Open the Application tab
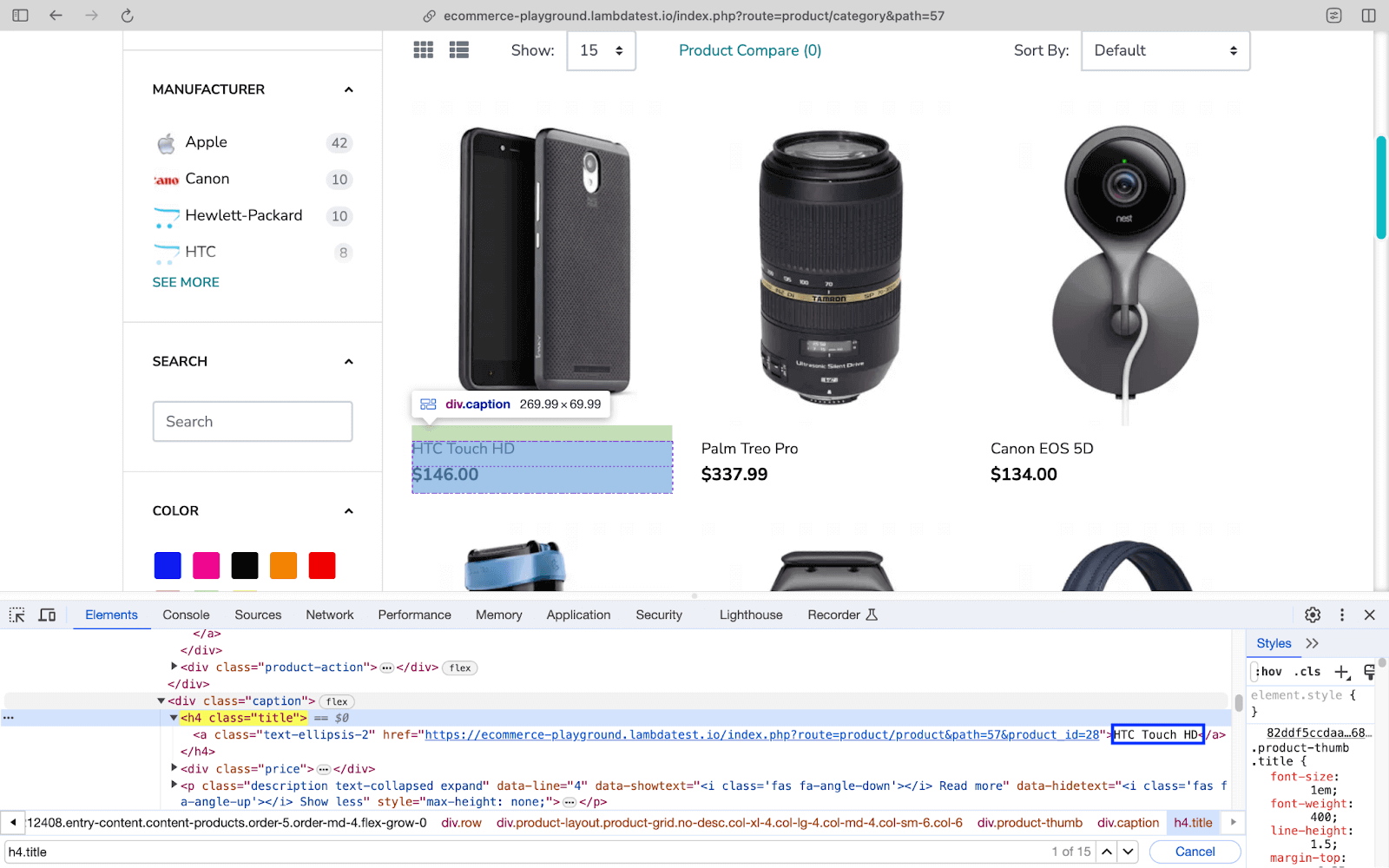This screenshot has height=868, width=1389. tap(578, 615)
